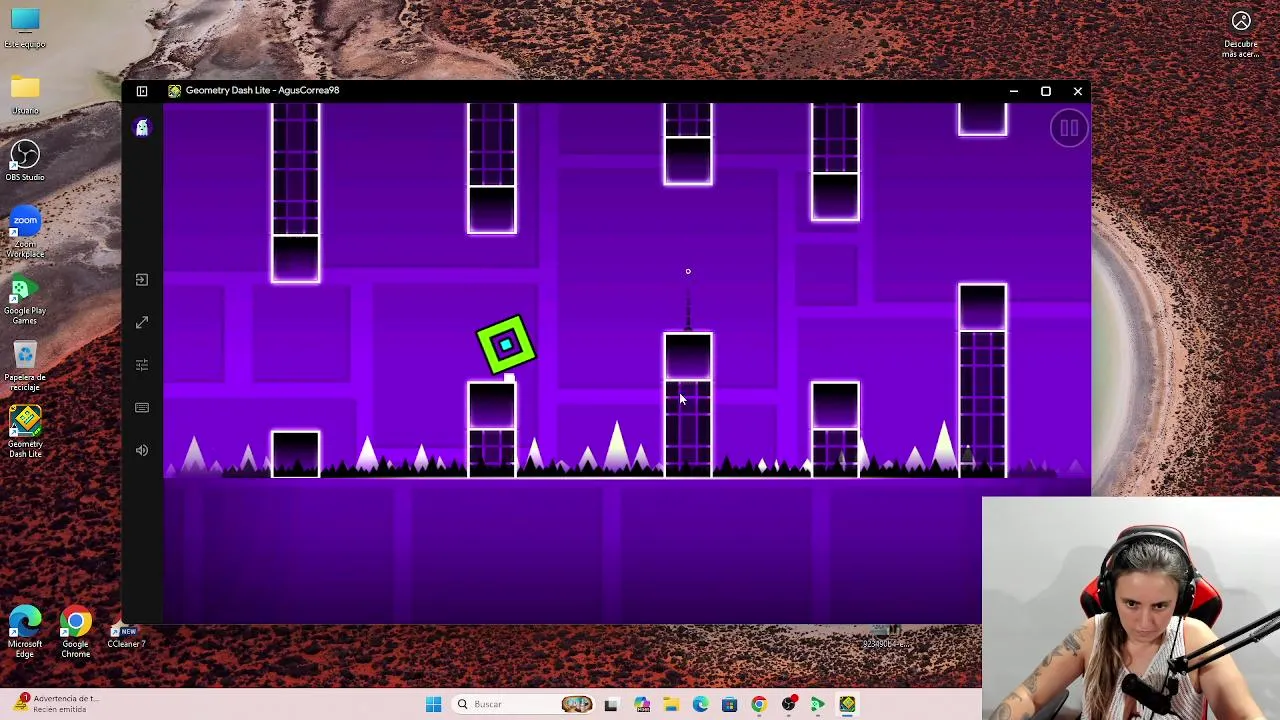The width and height of the screenshot is (1280, 720).
Task: Open Microsoft Store from taskbar
Action: point(729,704)
